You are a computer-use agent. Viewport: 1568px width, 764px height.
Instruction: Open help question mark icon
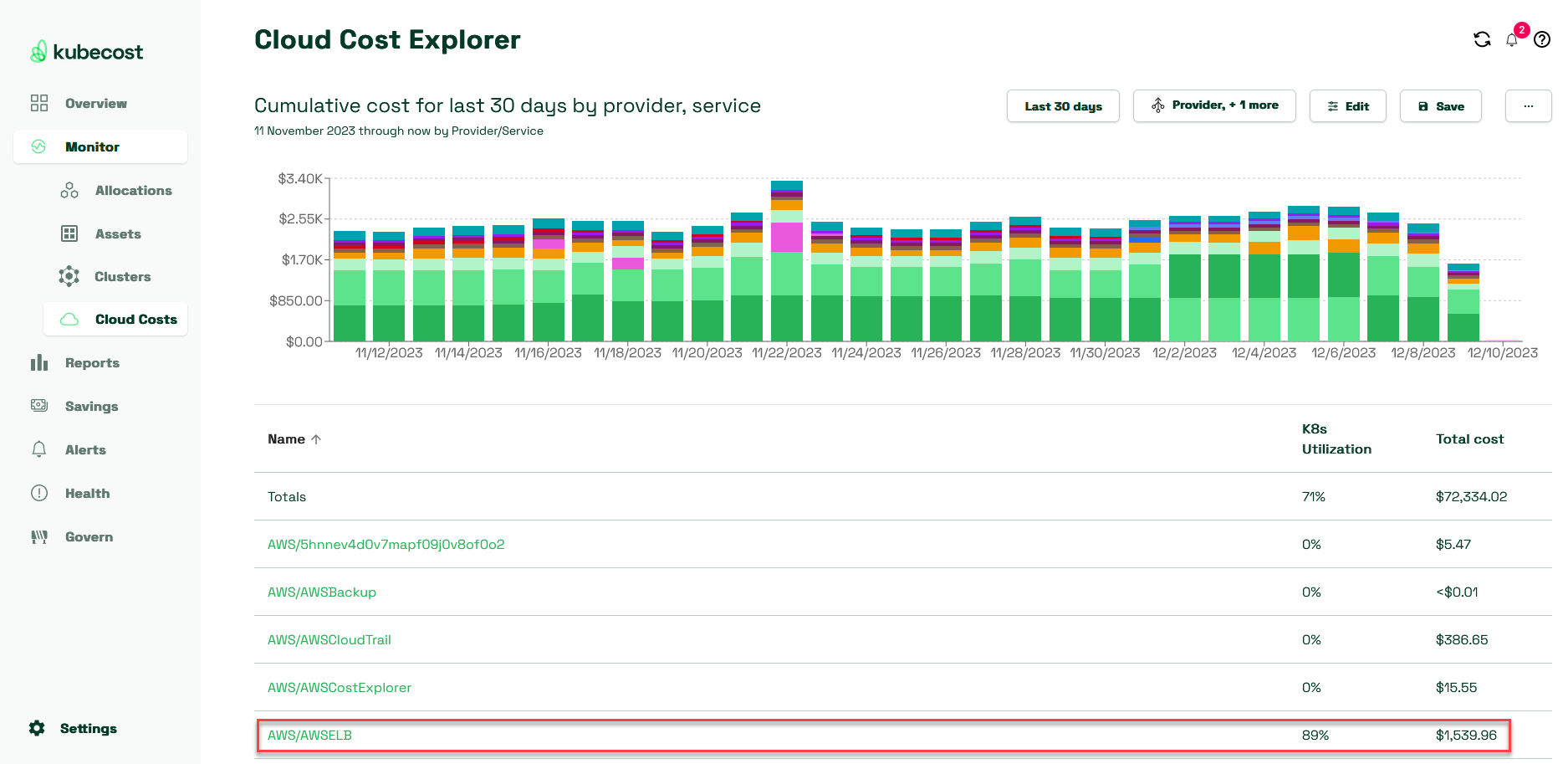click(1542, 39)
